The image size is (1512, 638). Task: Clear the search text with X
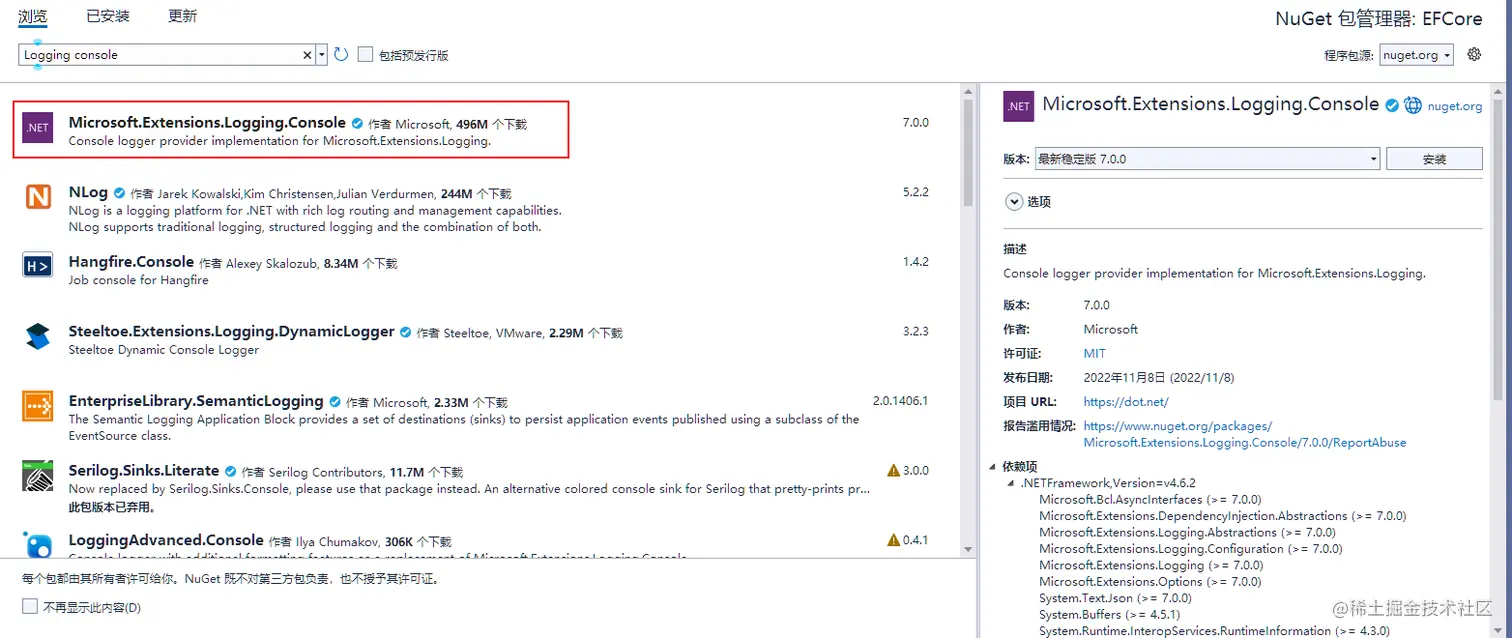tap(308, 55)
